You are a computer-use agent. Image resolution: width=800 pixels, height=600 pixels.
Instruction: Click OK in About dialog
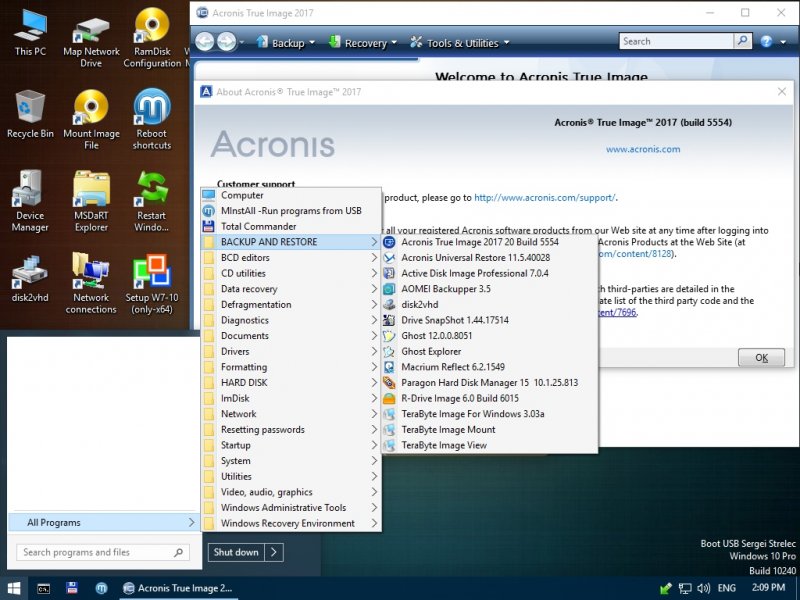pos(761,358)
